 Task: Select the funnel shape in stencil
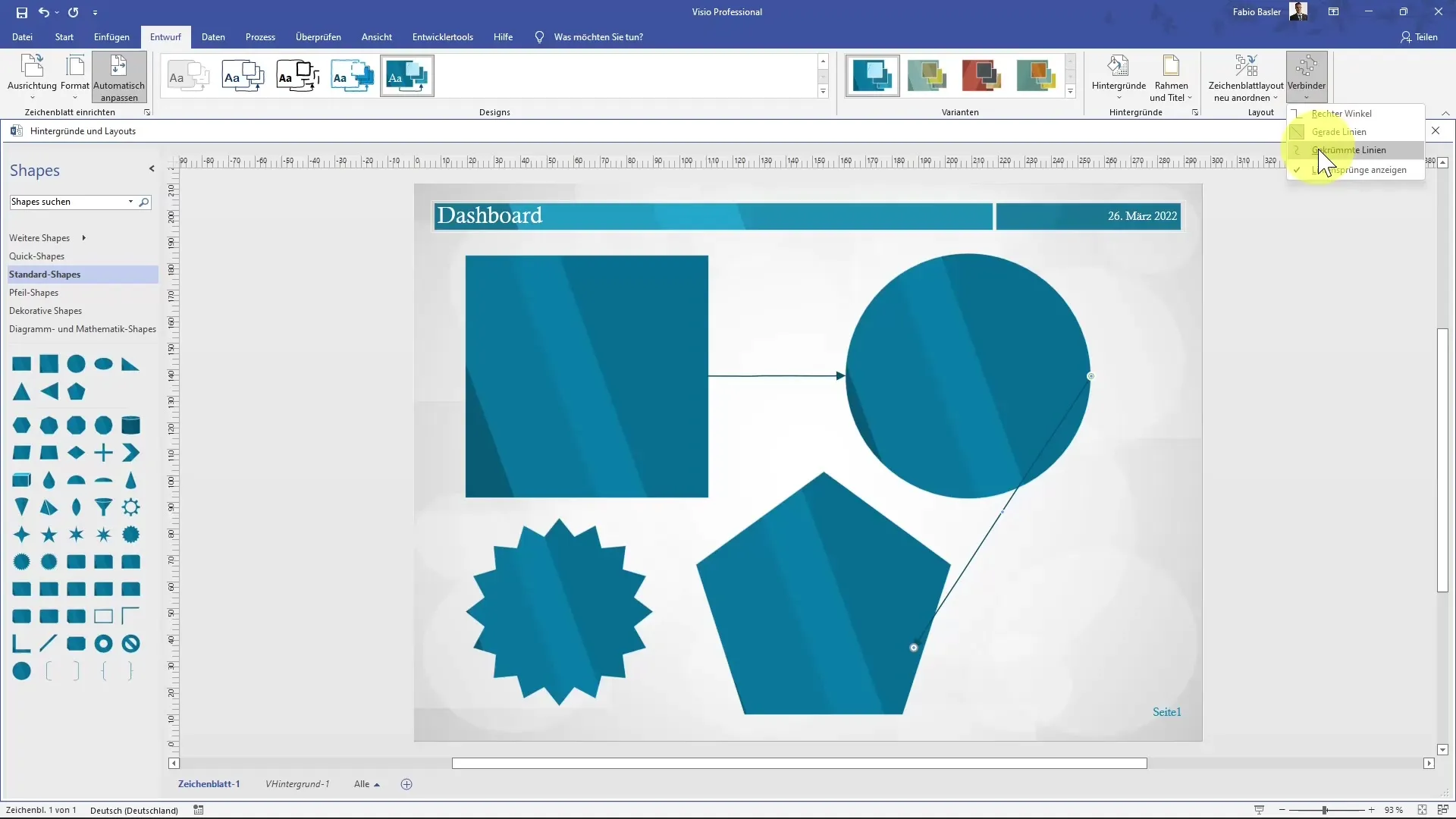pos(104,507)
